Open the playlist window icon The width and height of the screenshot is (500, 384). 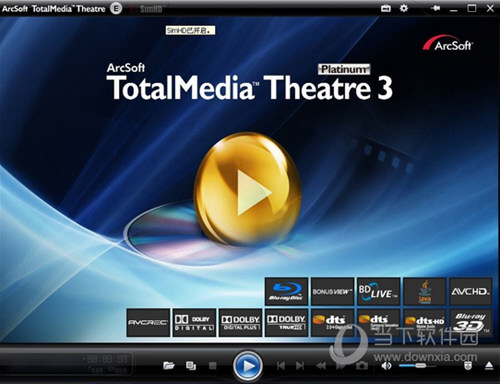pyautogui.click(x=191, y=366)
